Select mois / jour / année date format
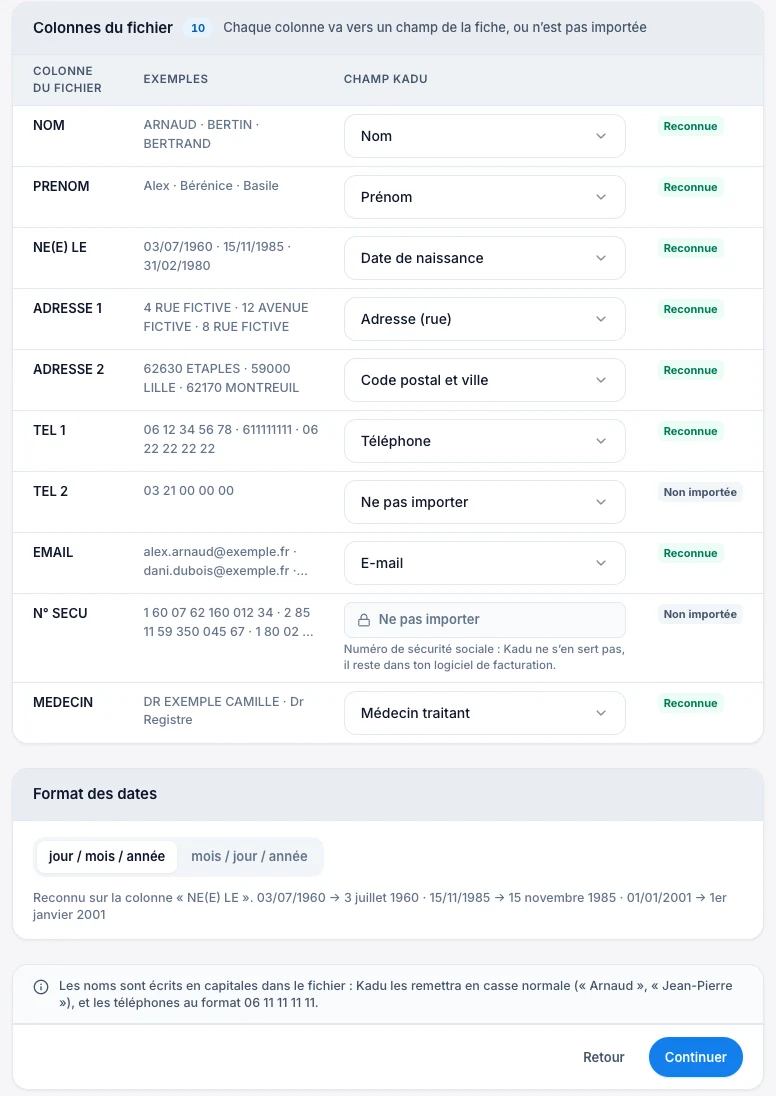Image resolution: width=776 pixels, height=1096 pixels. tap(250, 856)
